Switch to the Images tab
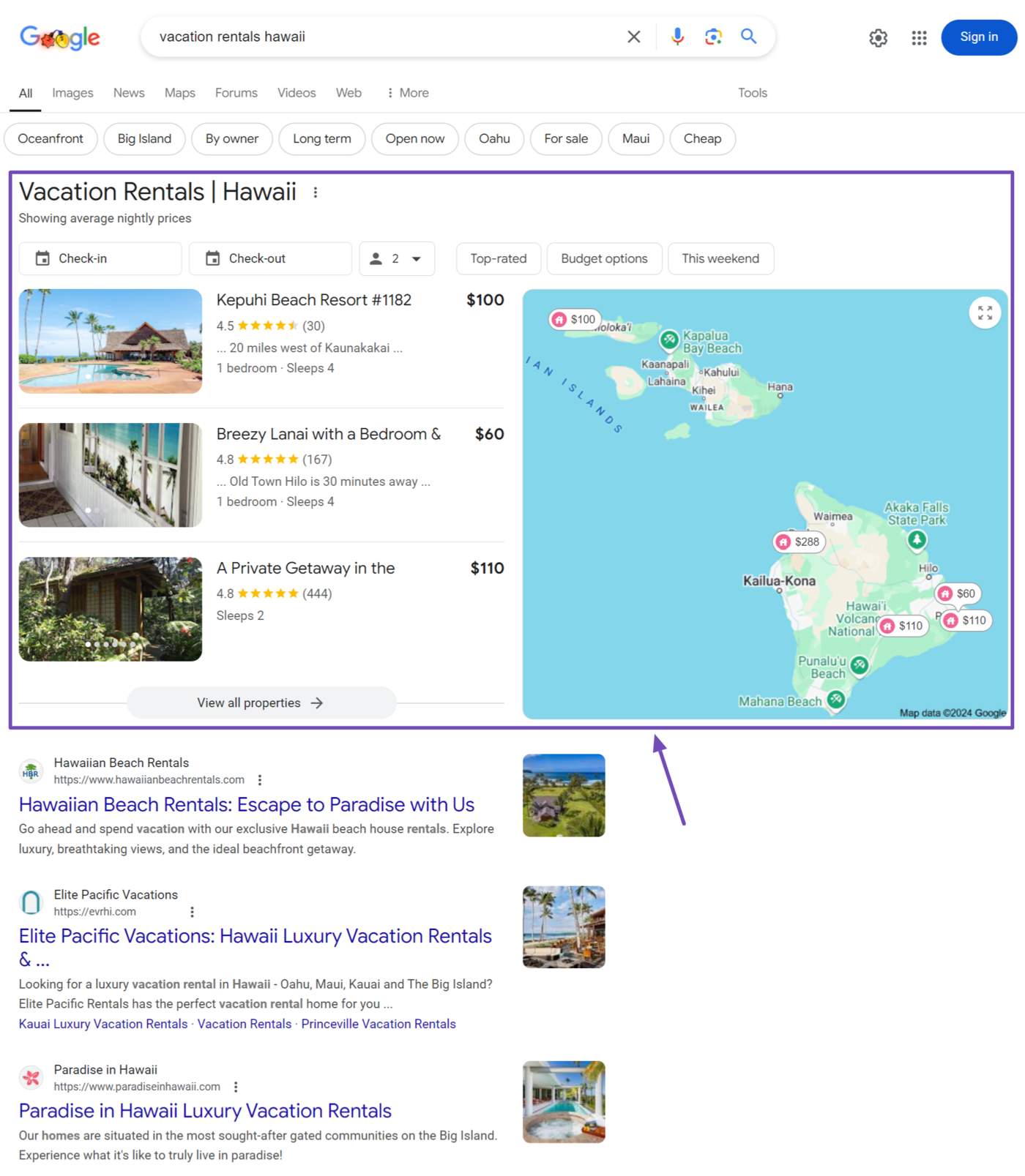The height and width of the screenshot is (1176, 1025). point(72,93)
